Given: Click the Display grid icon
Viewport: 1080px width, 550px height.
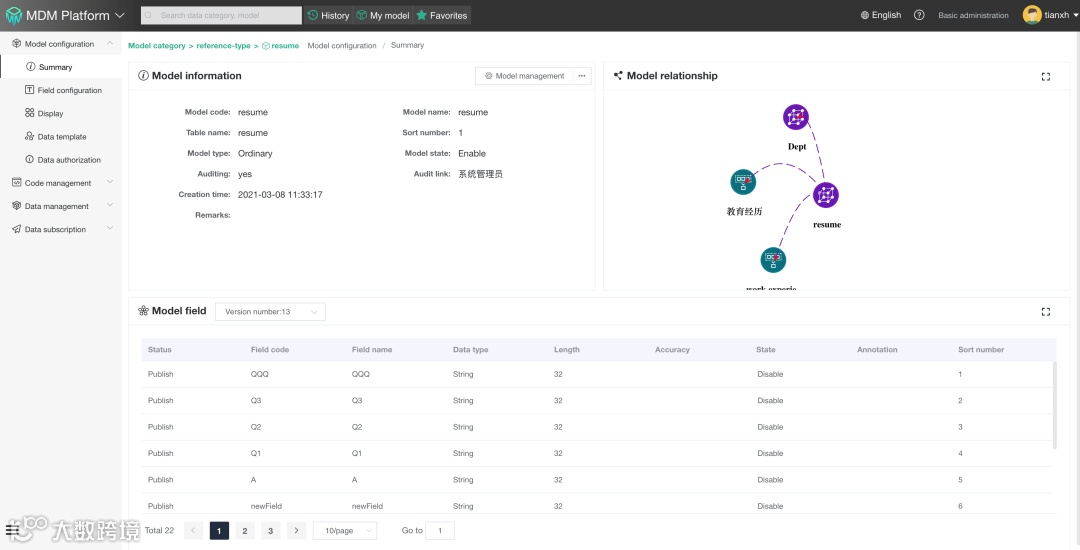Looking at the screenshot, I should 30,113.
